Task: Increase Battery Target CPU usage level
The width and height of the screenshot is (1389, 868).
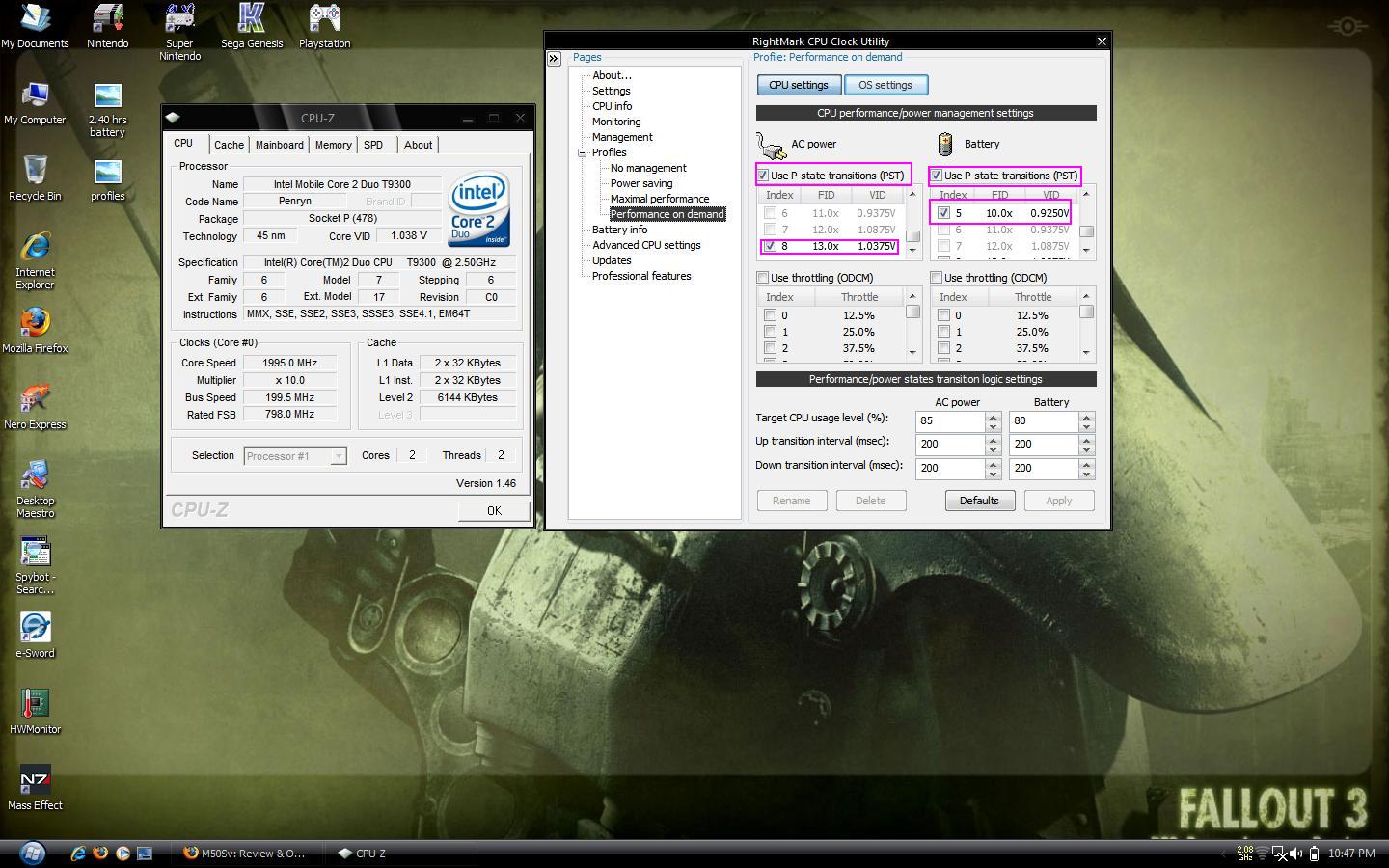Action: pyautogui.click(x=1086, y=417)
